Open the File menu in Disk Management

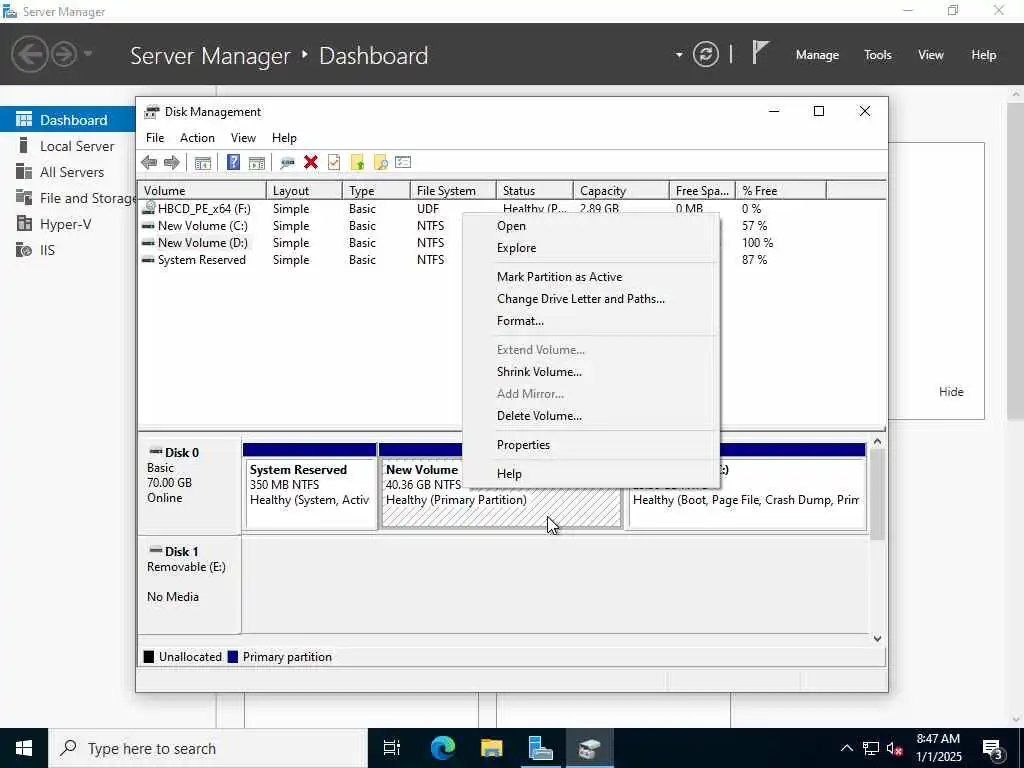(155, 138)
